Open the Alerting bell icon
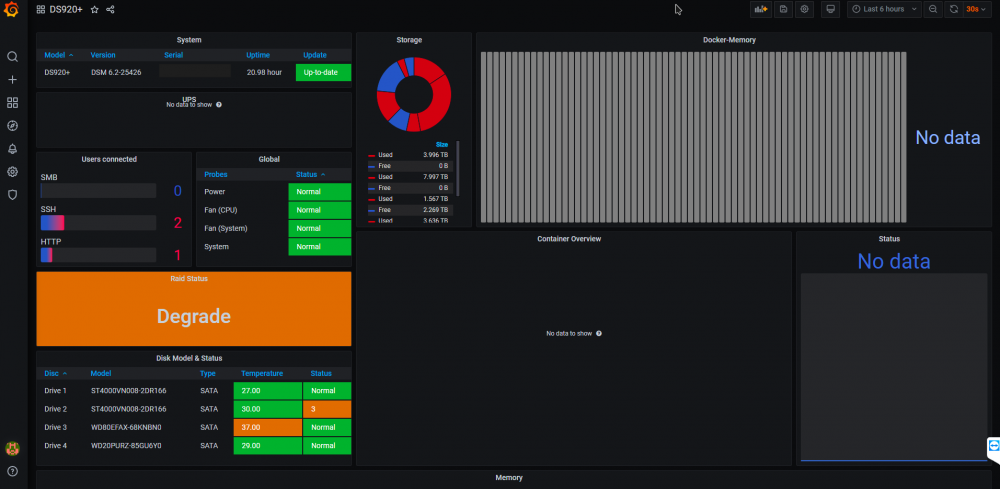 tap(12, 149)
